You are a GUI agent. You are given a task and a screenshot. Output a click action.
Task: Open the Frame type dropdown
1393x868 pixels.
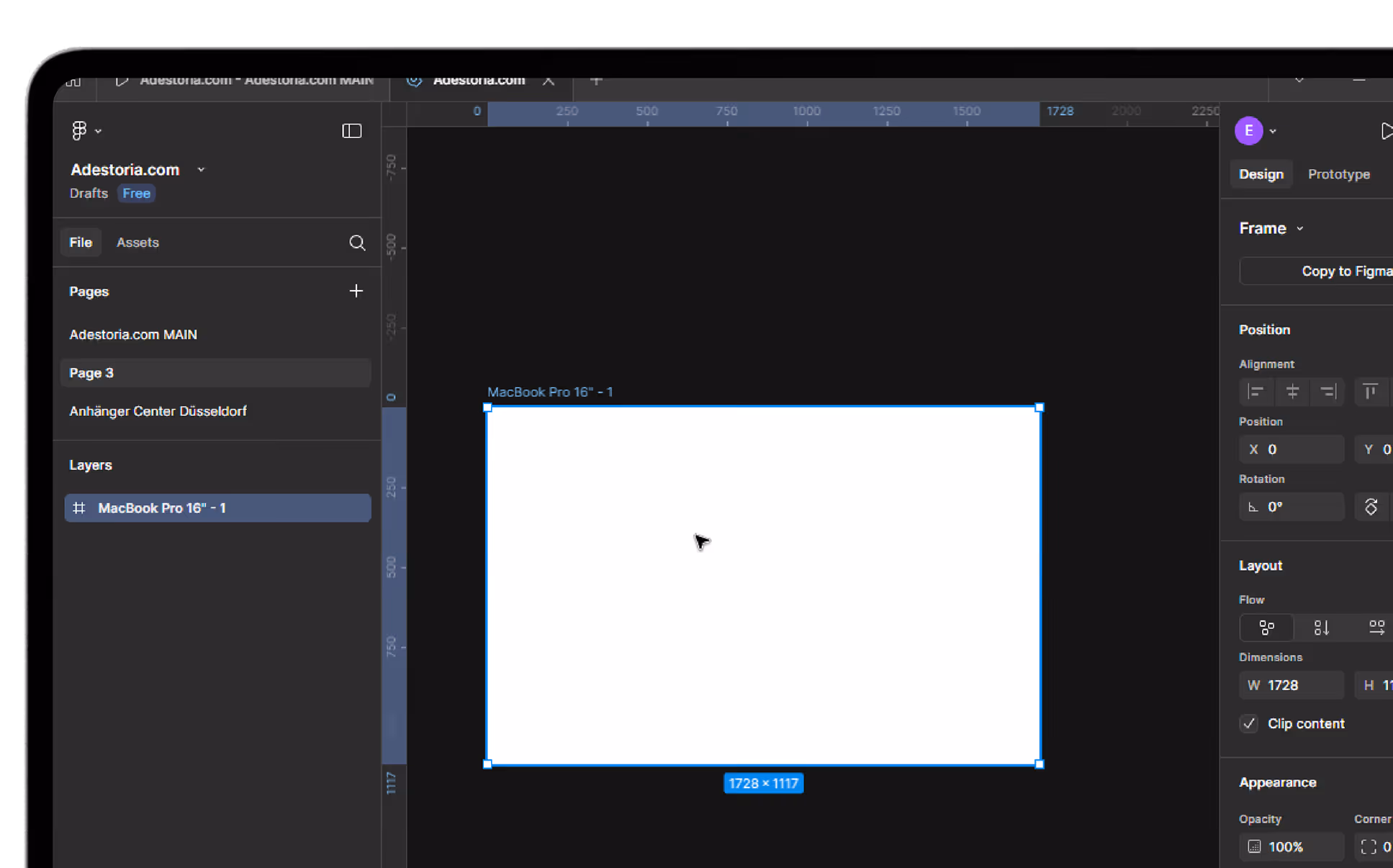[1299, 229]
